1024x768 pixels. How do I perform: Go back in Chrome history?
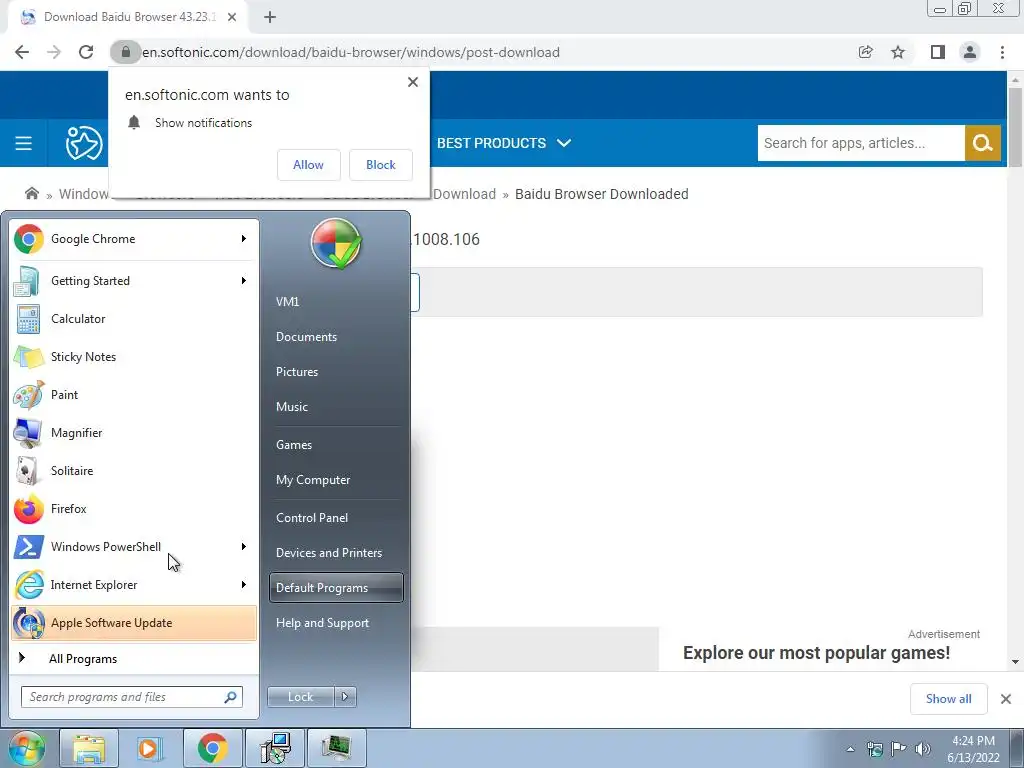coord(22,52)
